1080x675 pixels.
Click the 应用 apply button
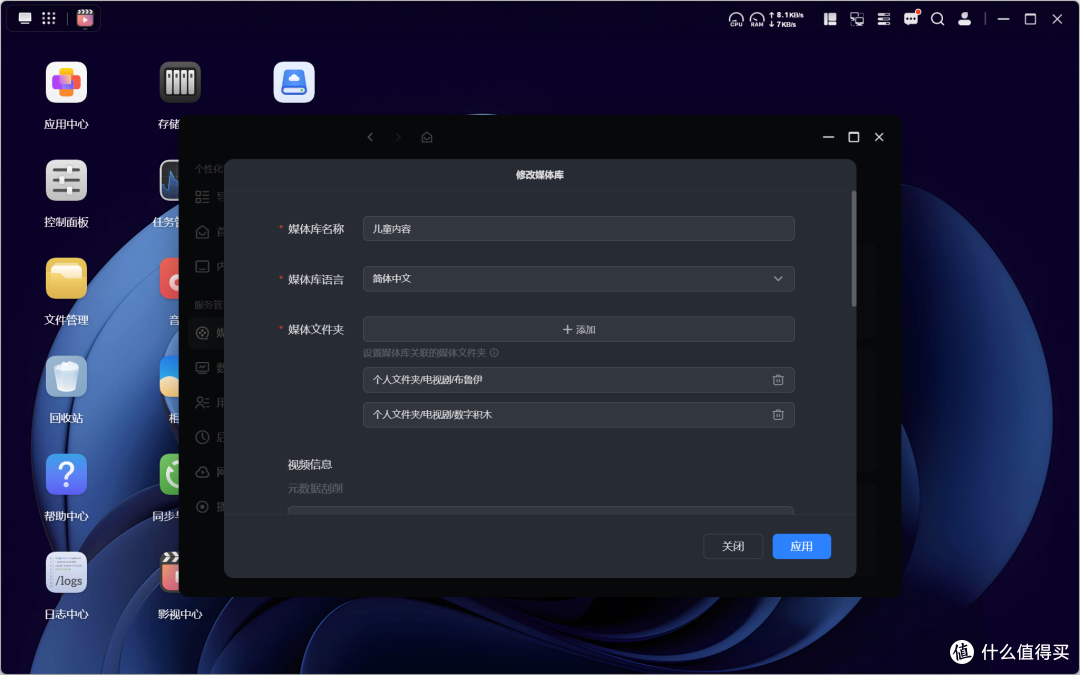(802, 546)
